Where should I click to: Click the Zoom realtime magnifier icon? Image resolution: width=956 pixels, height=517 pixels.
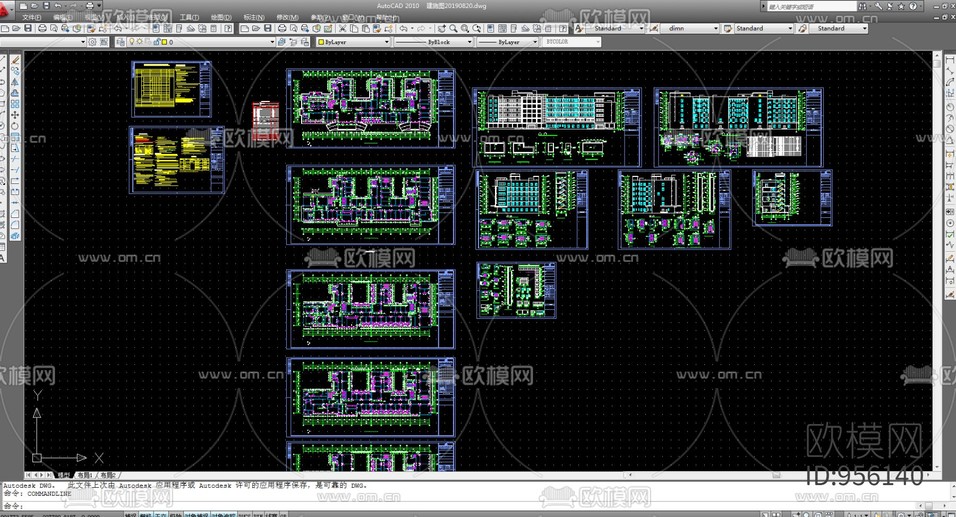453,28
